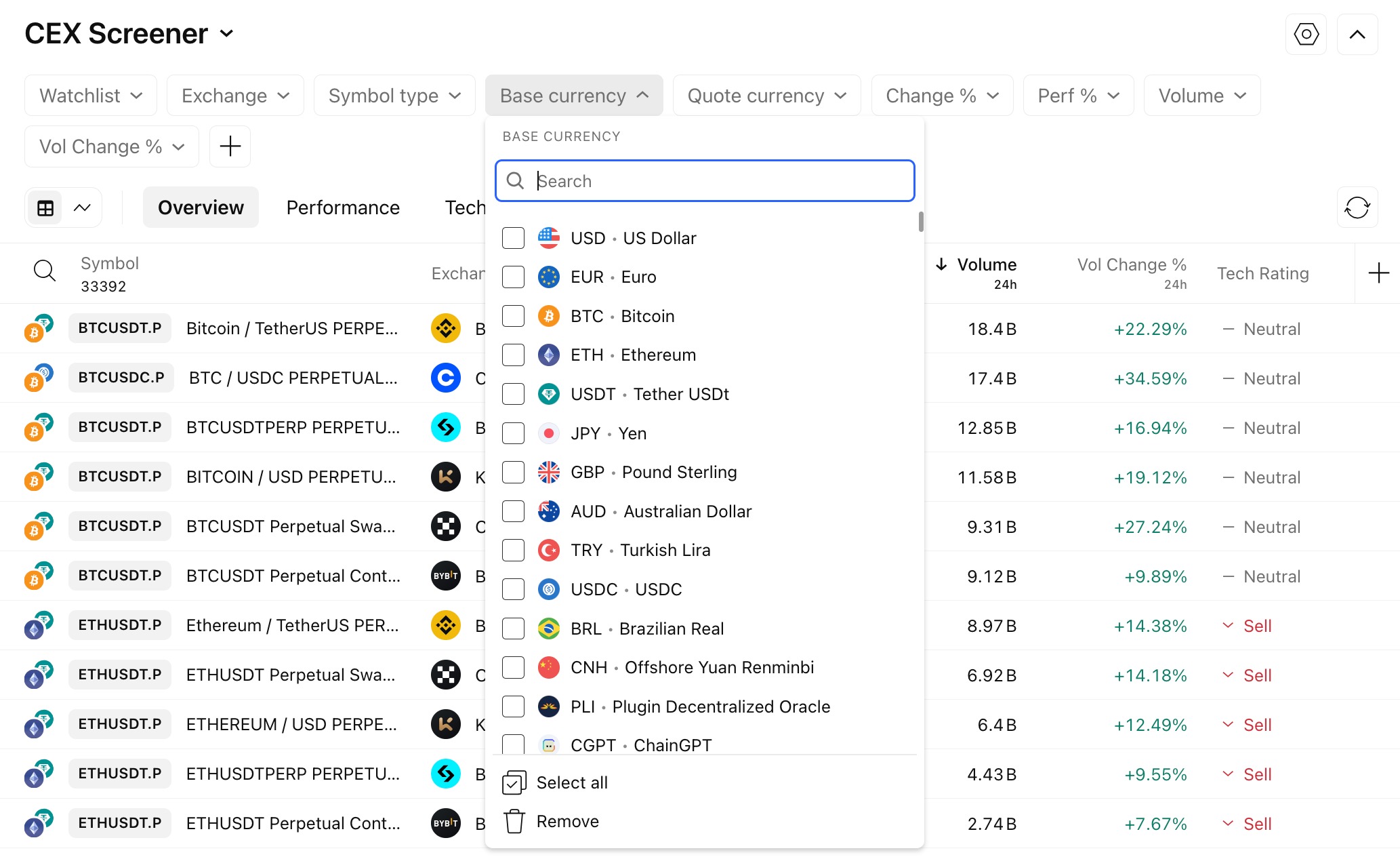Viewport: 1400px width, 857px height.
Task: Click Select all in base currency list
Action: point(571,782)
